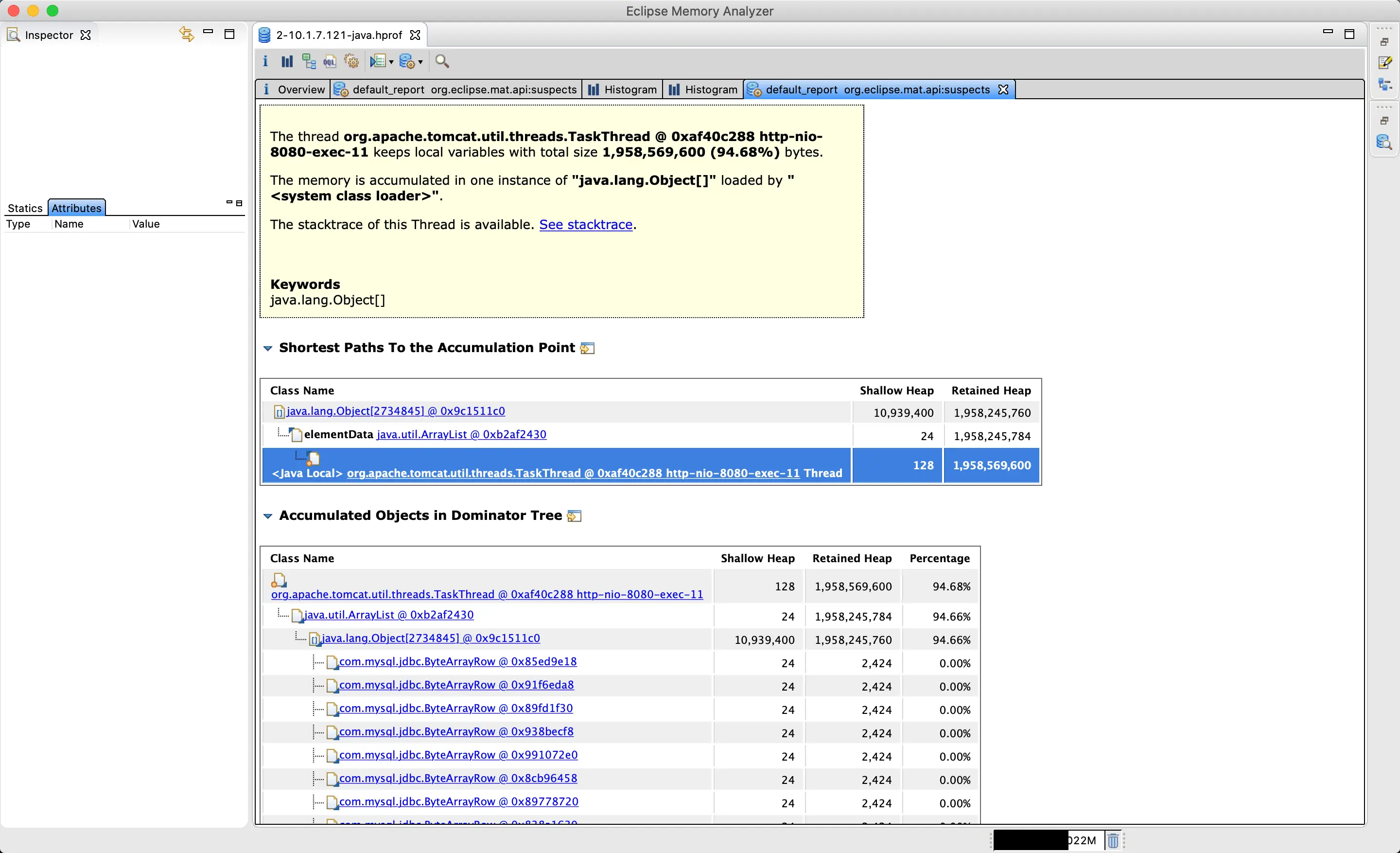Image resolution: width=1400 pixels, height=853 pixels.
Task: Collapse the Shortest Paths To the Accumulation Point section
Action: tap(268, 348)
